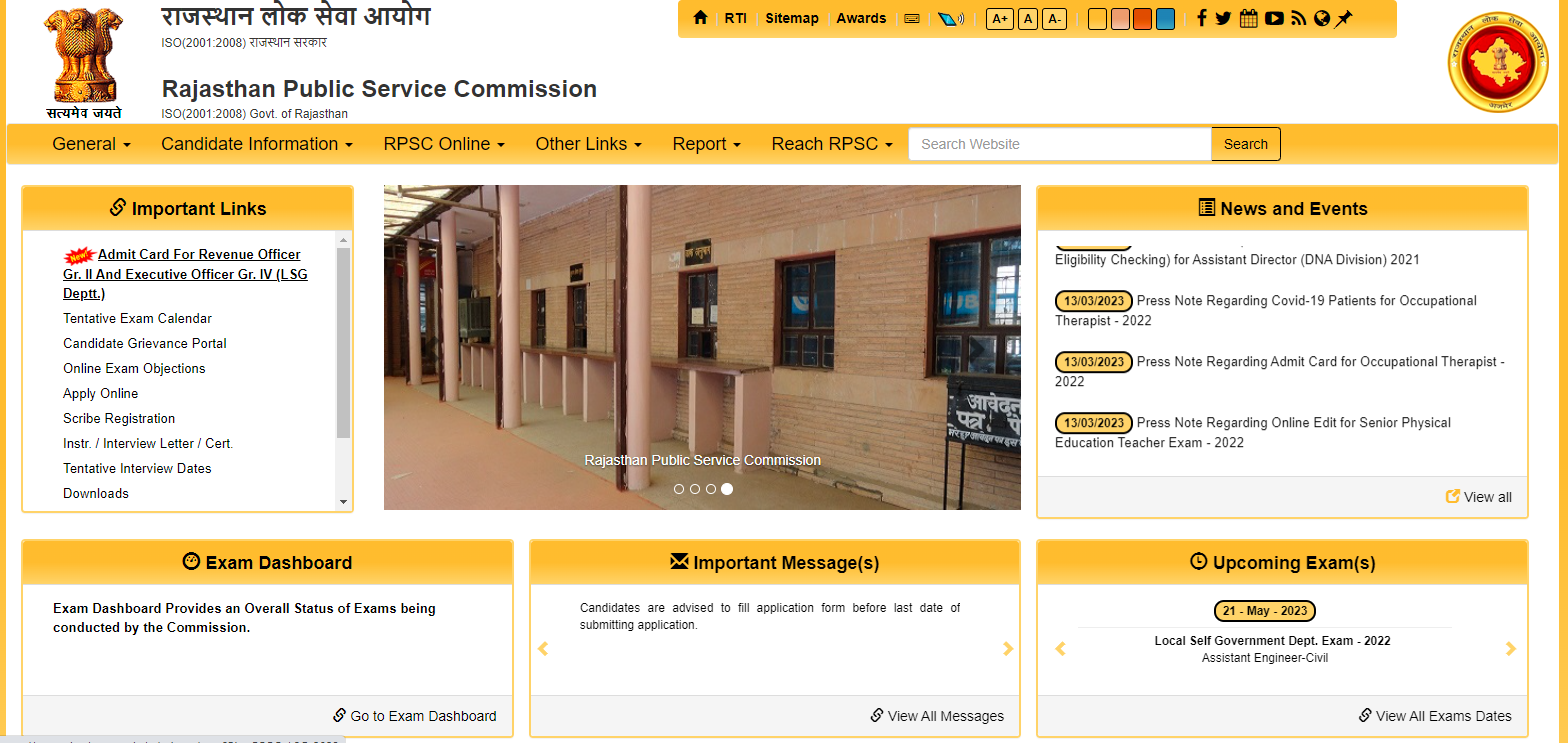This screenshot has height=743, width=1568.
Task: Click Important Links scrollbar down arrow
Action: coord(343,502)
